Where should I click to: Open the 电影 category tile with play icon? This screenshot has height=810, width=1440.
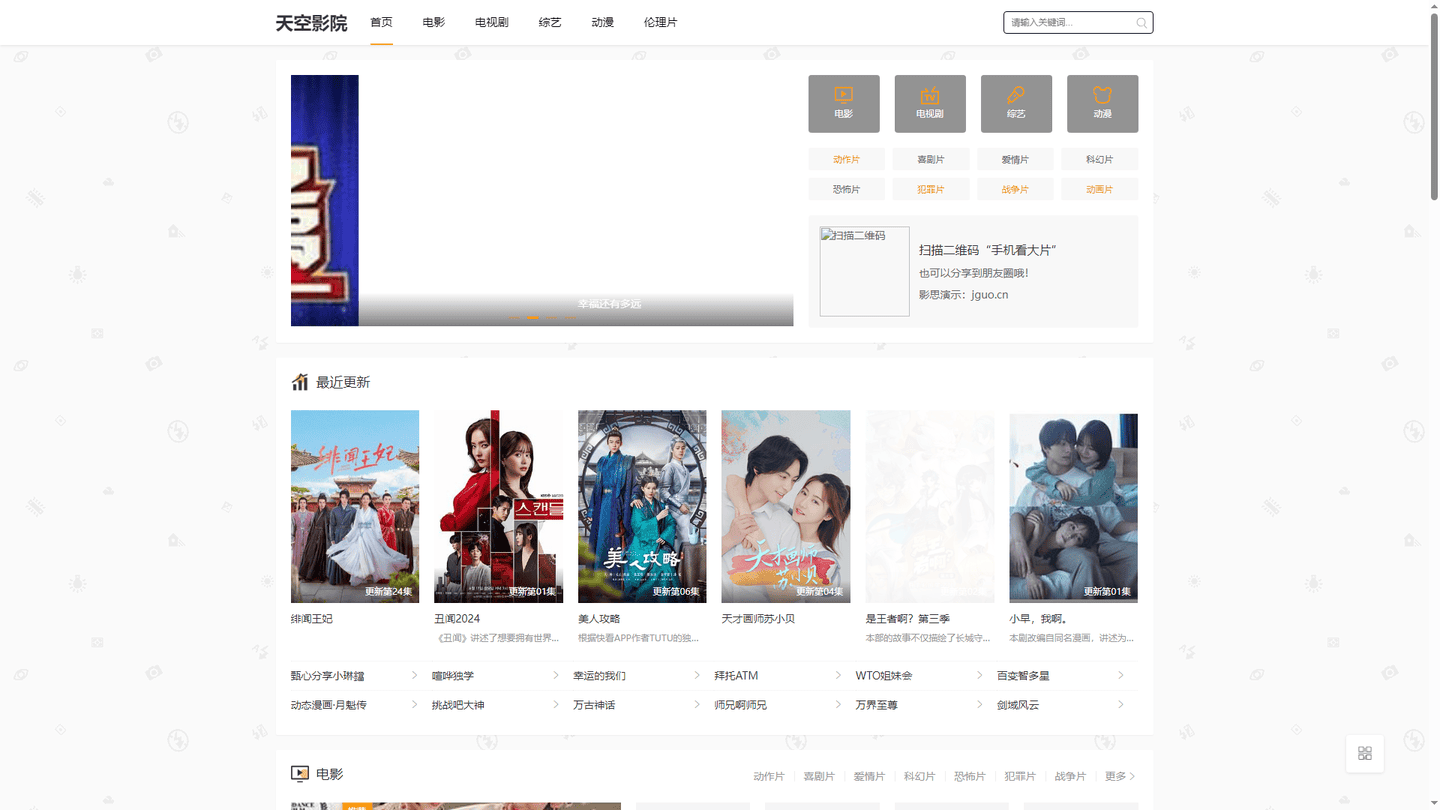click(x=844, y=104)
